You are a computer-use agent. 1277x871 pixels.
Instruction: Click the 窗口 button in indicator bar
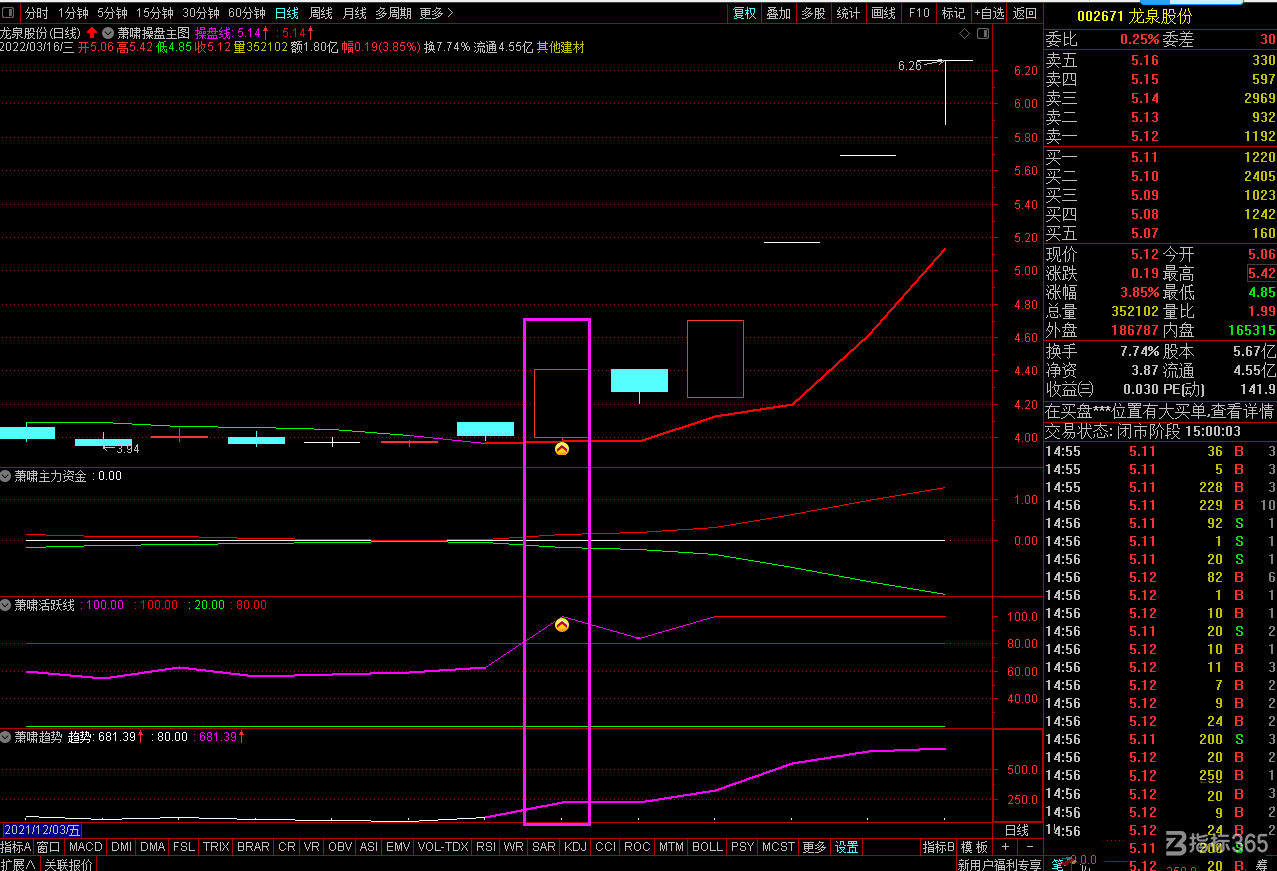49,847
